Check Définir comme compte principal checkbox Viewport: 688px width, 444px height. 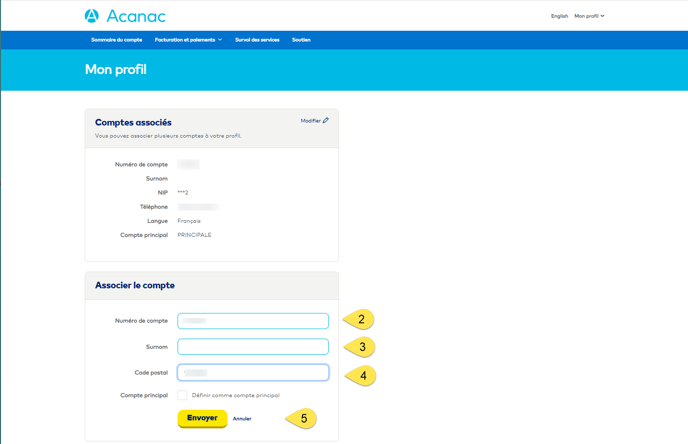coord(182,395)
